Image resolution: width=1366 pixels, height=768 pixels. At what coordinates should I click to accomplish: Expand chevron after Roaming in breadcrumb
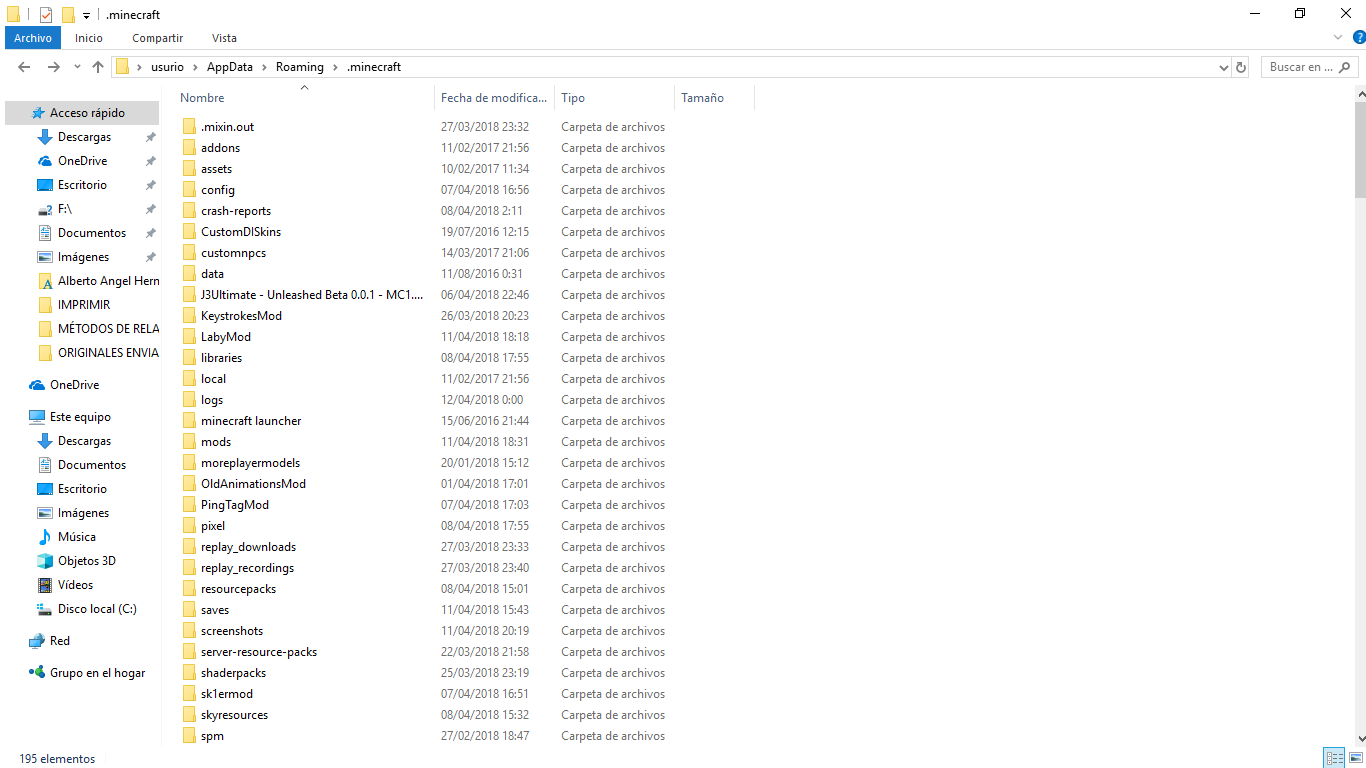click(336, 67)
